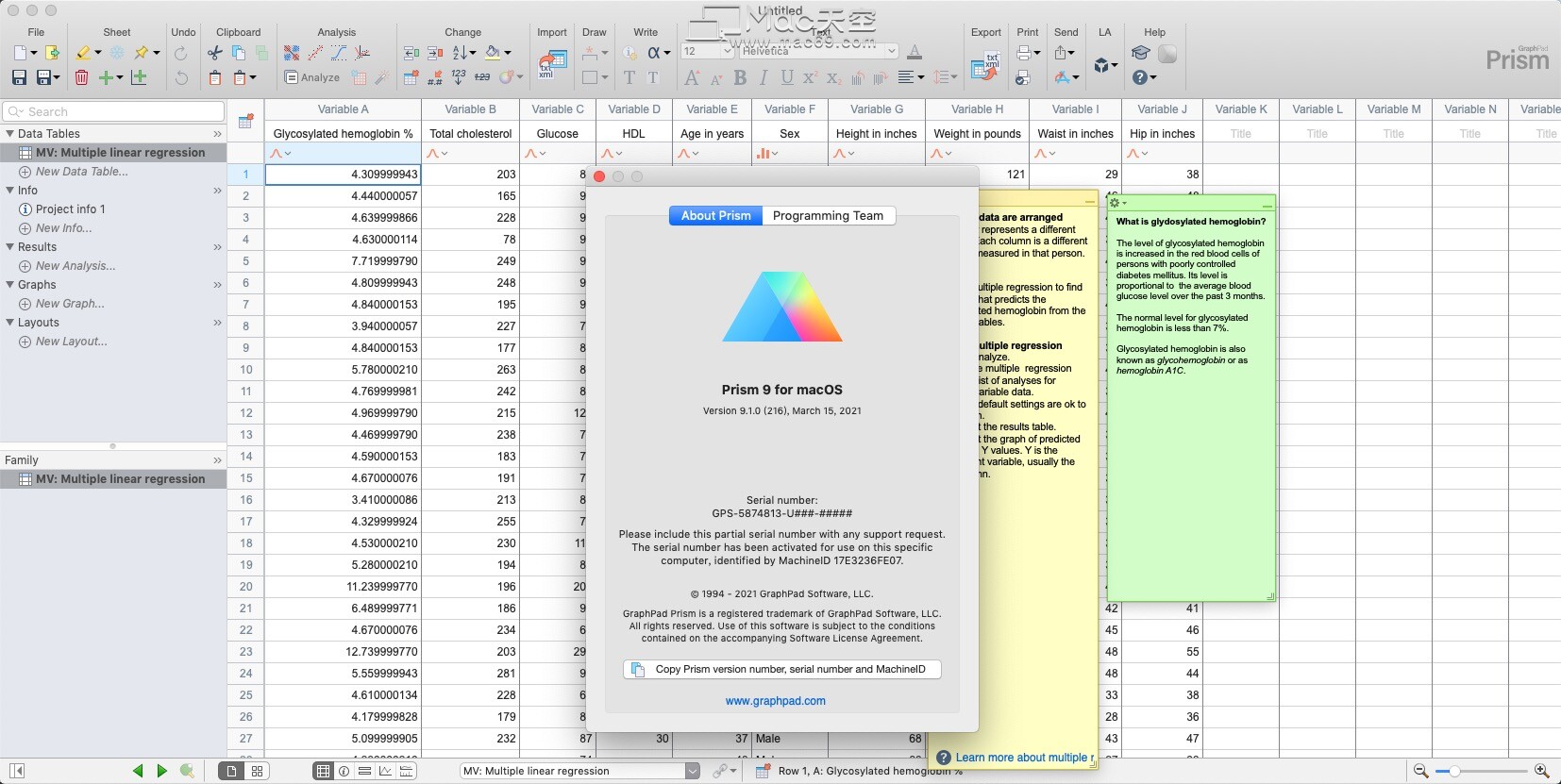Image resolution: width=1561 pixels, height=784 pixels.
Task: Click the Copy icon in Clipboard
Action: click(239, 53)
